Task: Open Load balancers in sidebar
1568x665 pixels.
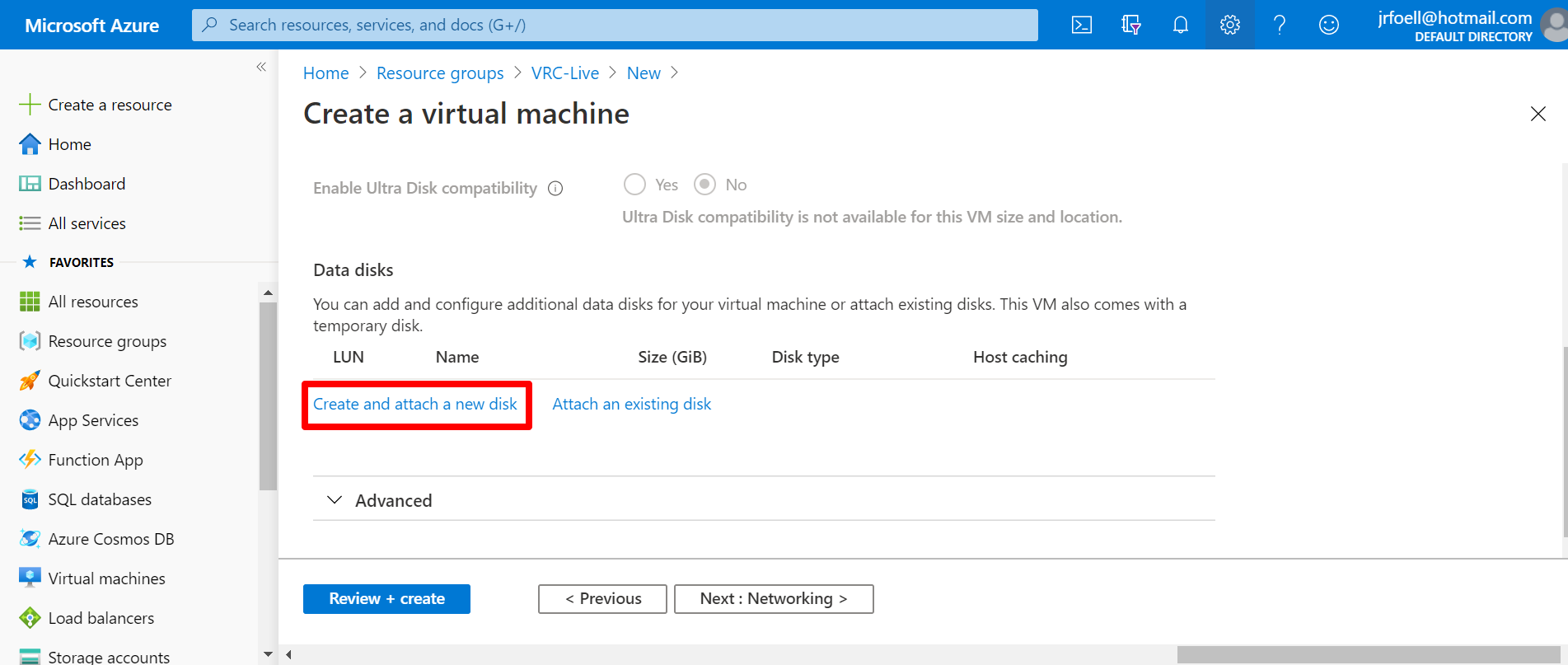Action: 101,618
